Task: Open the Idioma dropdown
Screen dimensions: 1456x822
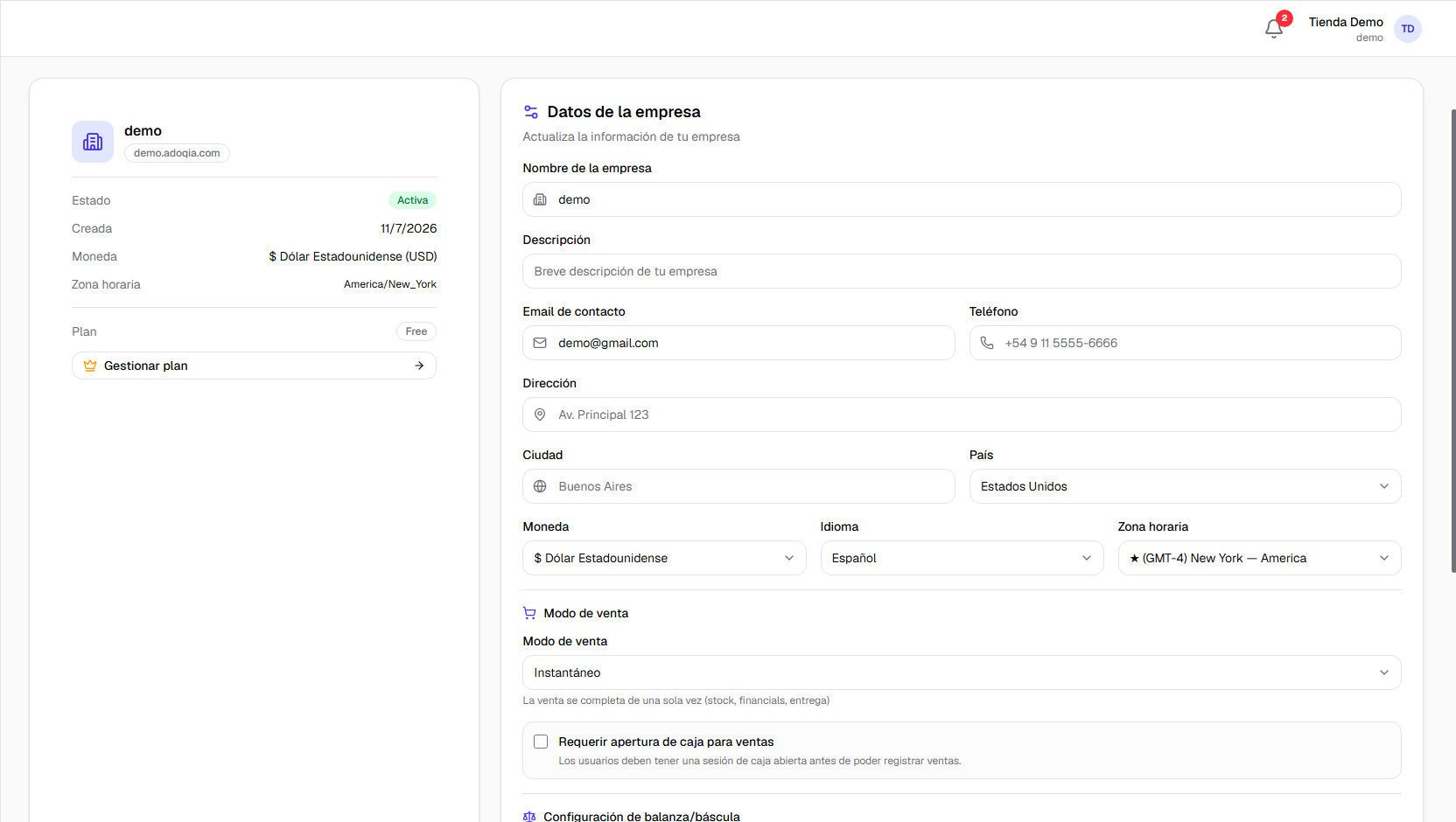Action: (x=962, y=558)
